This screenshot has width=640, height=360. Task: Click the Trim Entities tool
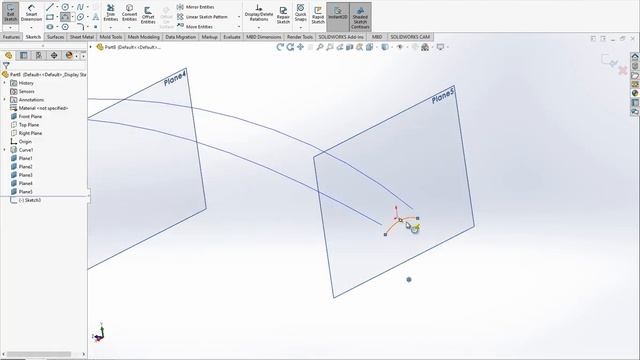tap(110, 13)
